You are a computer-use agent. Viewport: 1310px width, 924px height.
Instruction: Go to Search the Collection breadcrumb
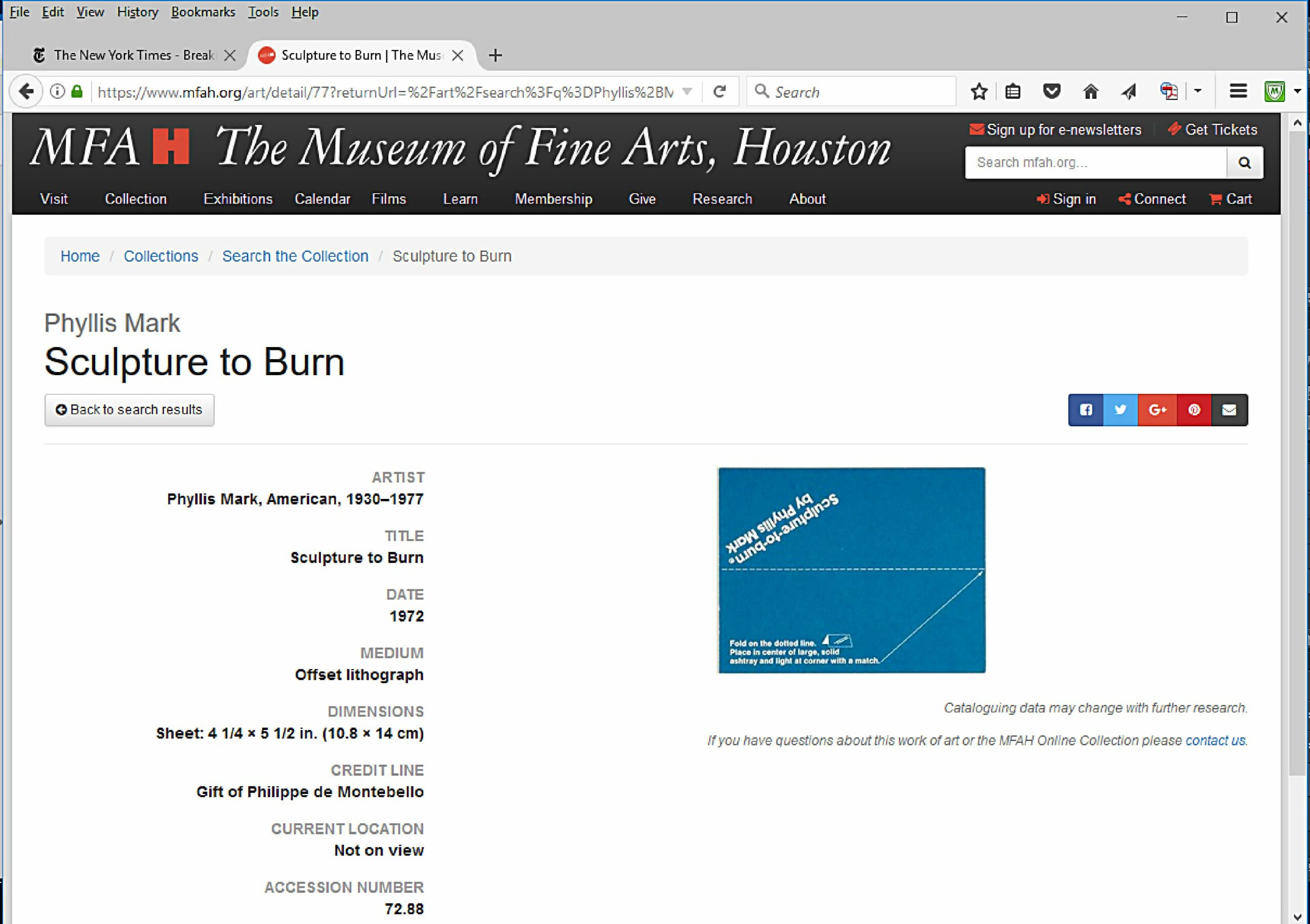(295, 256)
